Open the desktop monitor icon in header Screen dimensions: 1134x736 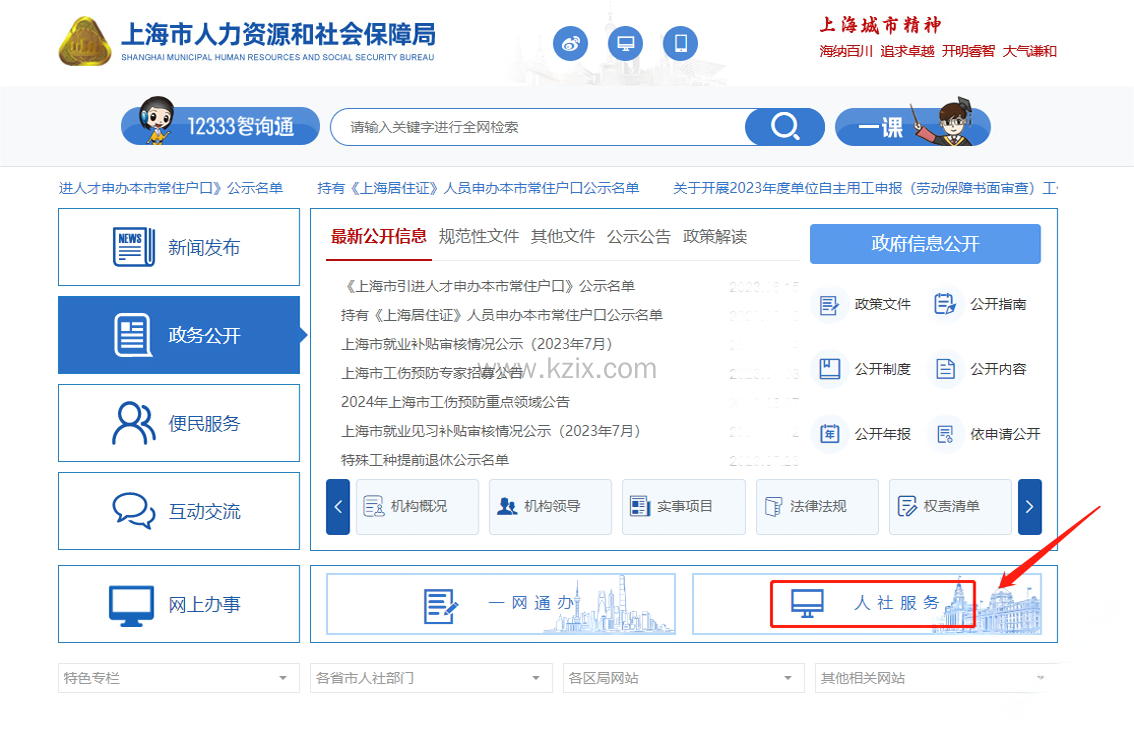click(626, 43)
